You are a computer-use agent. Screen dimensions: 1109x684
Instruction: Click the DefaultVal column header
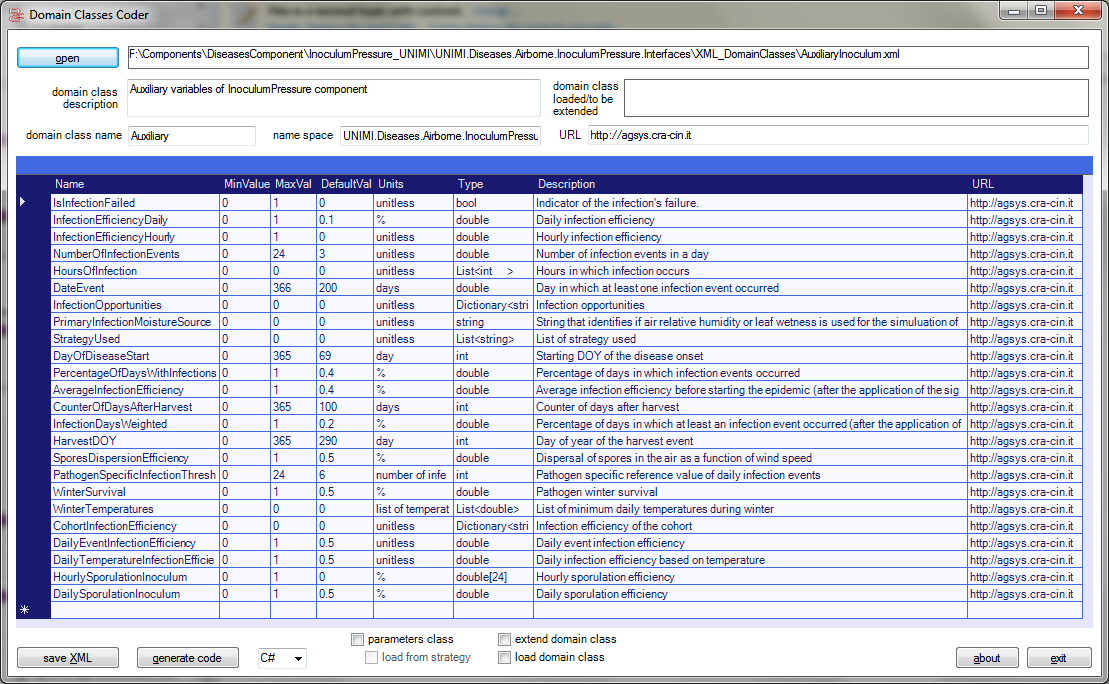[x=345, y=184]
